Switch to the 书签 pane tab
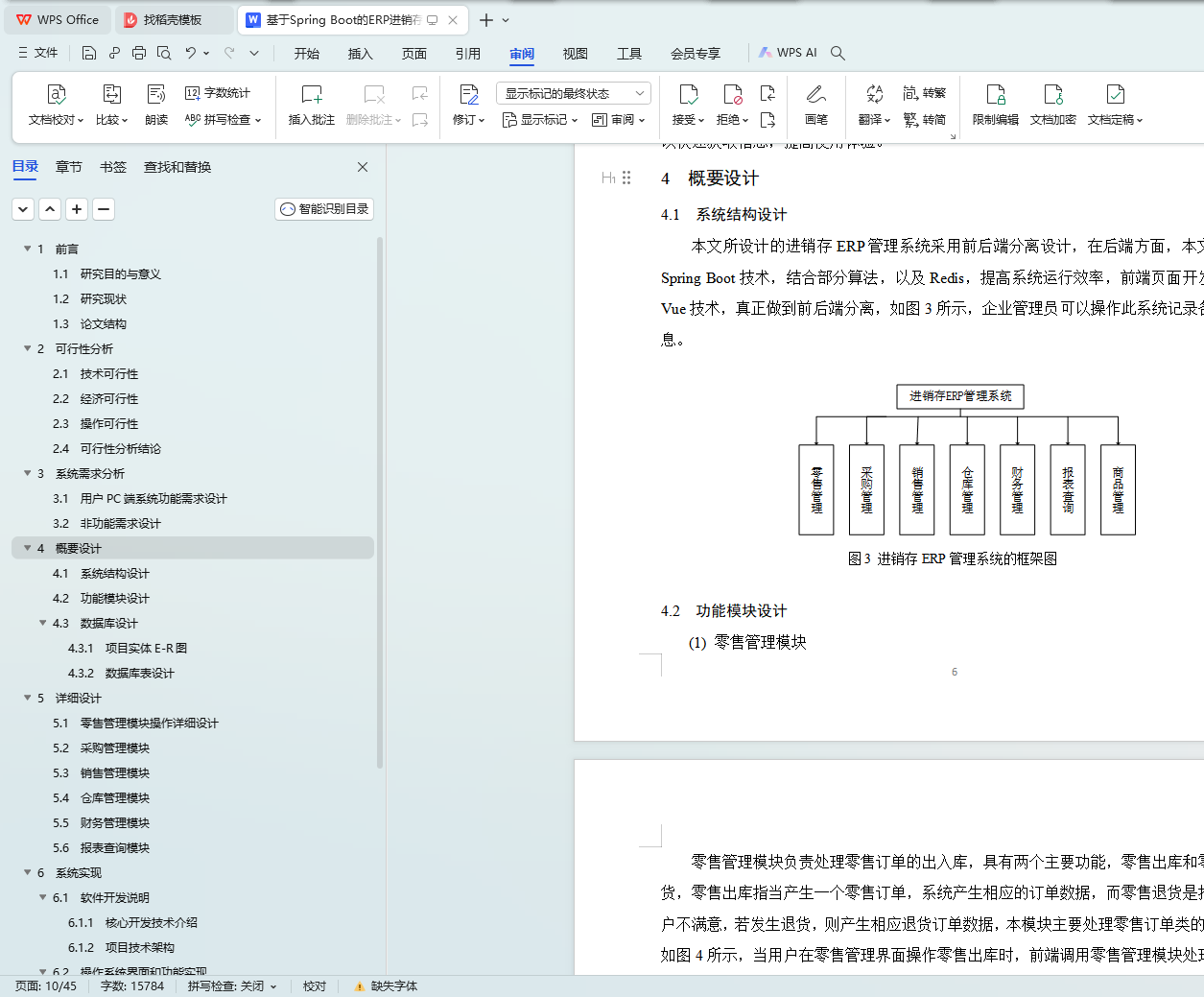1204x997 pixels. pyautogui.click(x=113, y=167)
